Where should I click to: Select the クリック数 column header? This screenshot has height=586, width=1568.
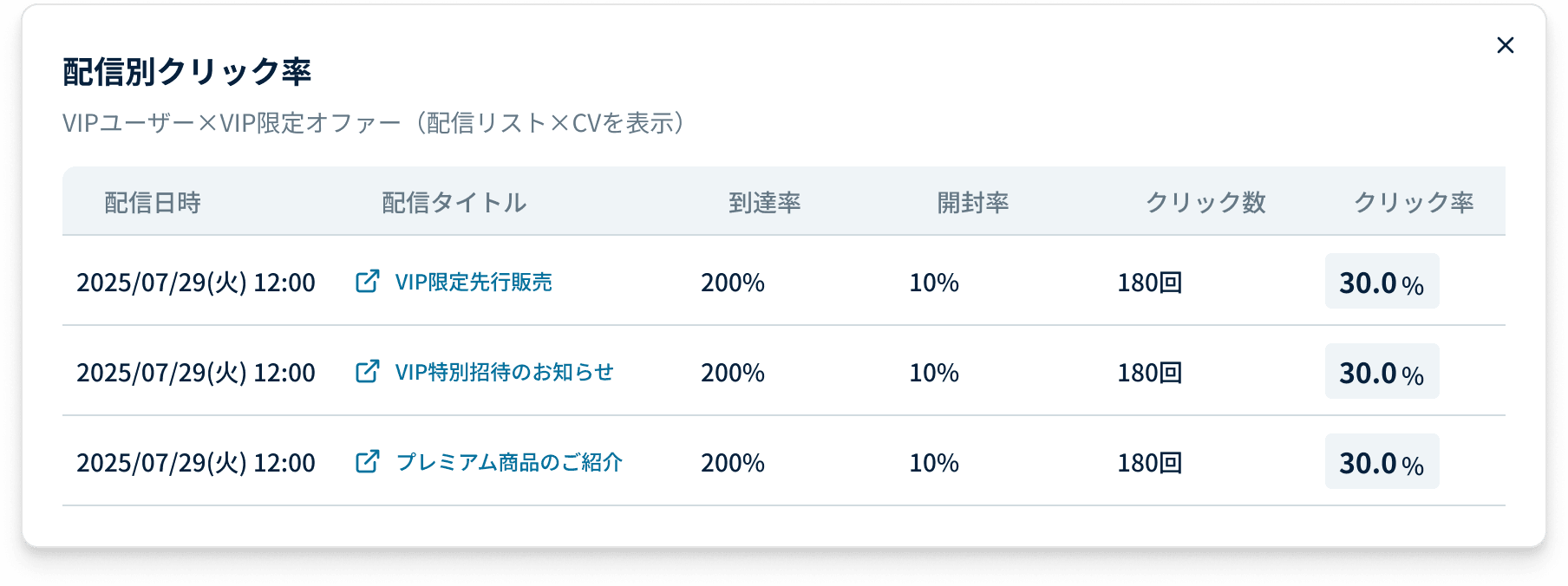click(1204, 202)
